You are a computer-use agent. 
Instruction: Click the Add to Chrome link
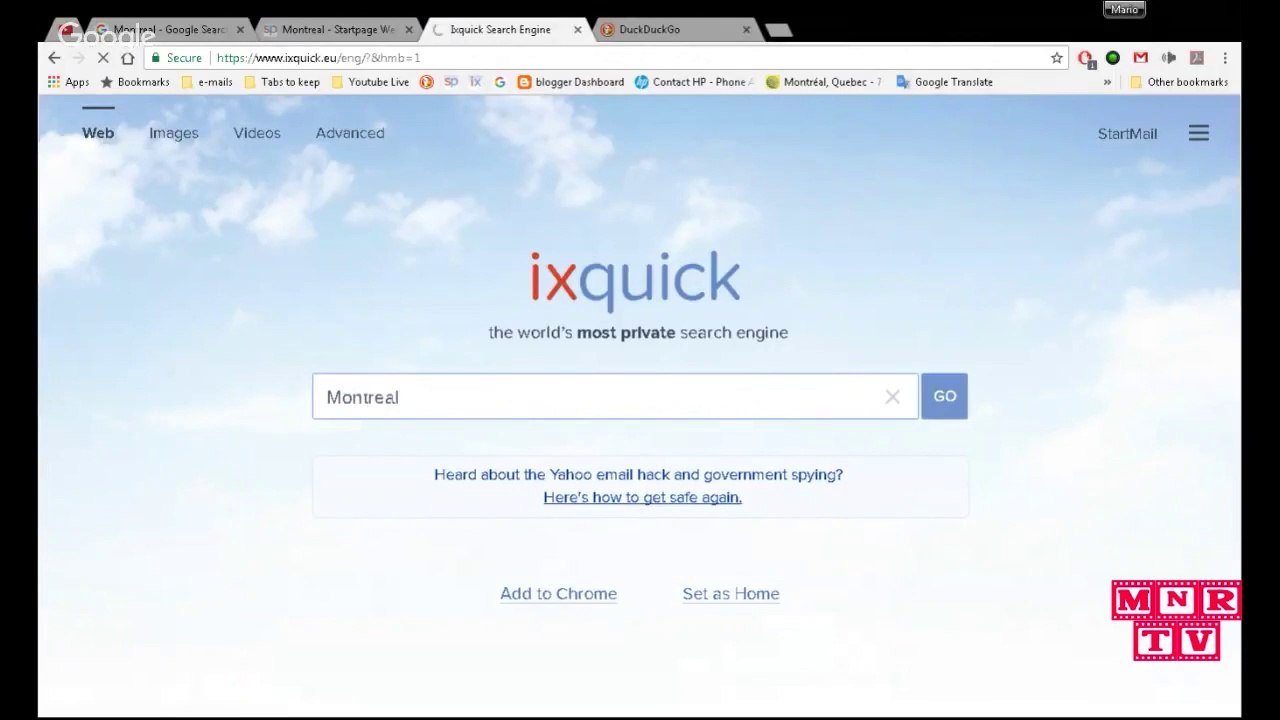point(558,594)
